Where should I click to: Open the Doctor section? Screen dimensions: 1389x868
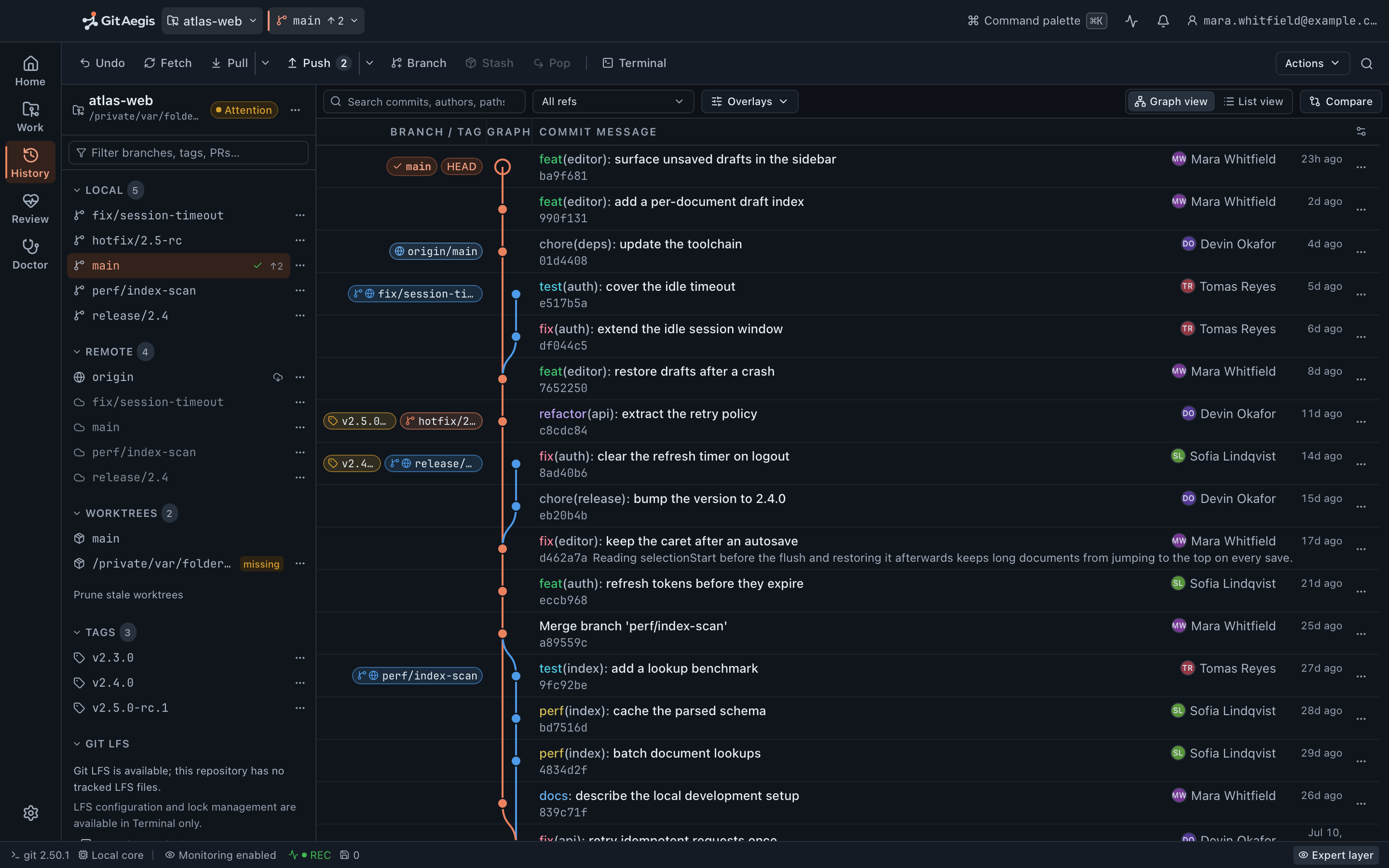pyautogui.click(x=30, y=254)
